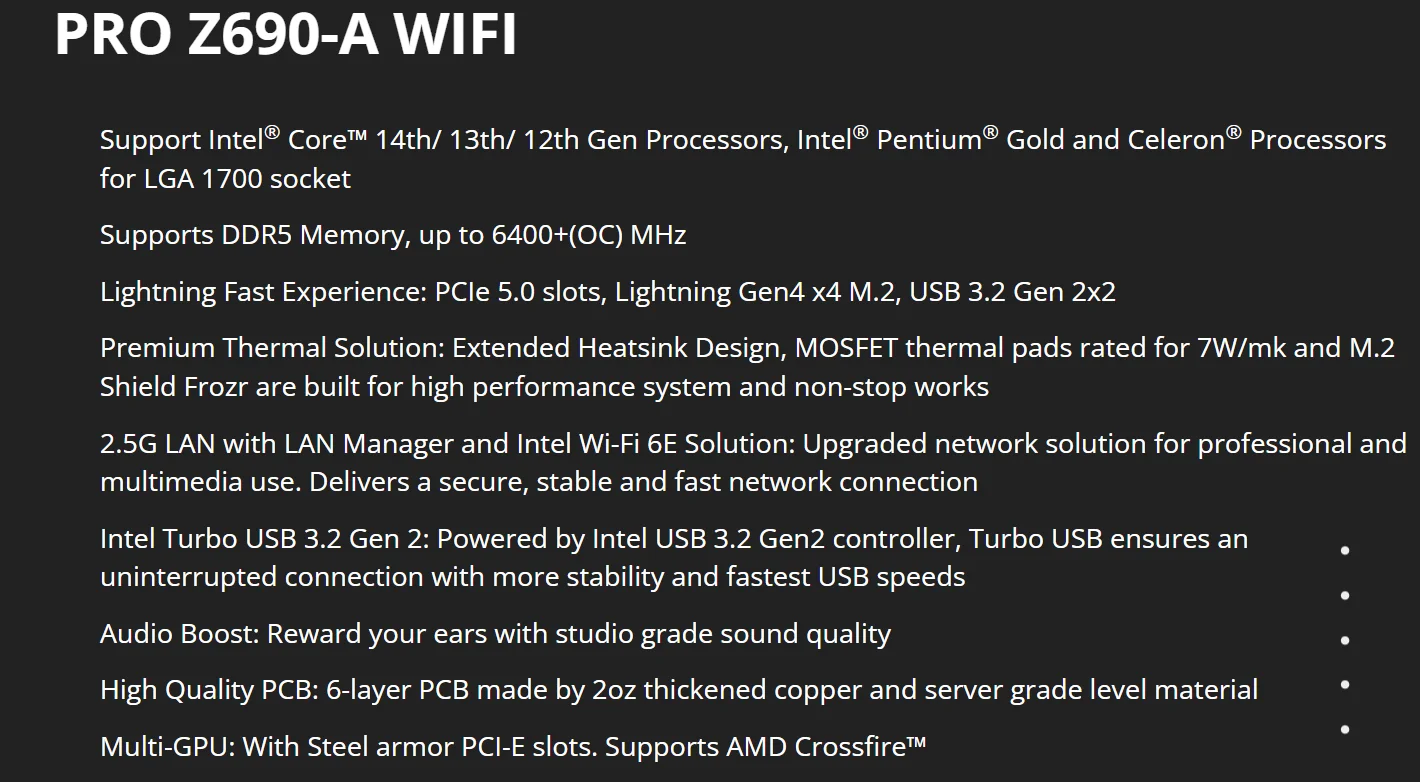The image size is (1420, 782).
Task: Click the Intel Core processor support line
Action: [742, 140]
